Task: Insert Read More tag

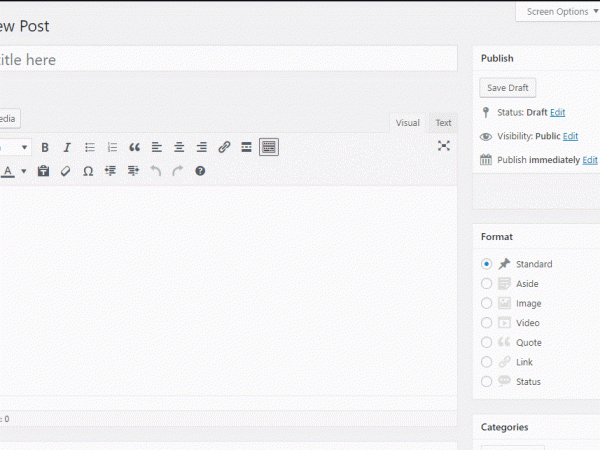Action: pyautogui.click(x=246, y=147)
